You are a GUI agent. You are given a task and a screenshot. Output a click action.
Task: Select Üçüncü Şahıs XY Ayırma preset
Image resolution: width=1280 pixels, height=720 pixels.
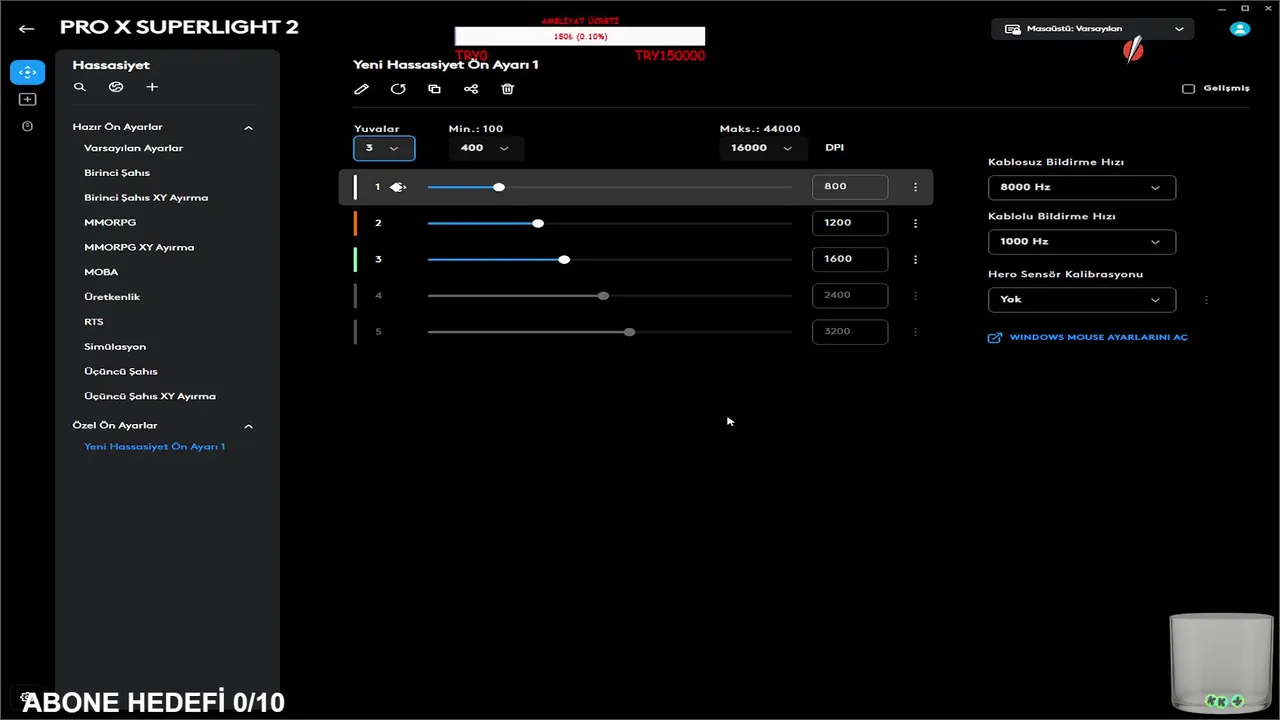coord(150,397)
